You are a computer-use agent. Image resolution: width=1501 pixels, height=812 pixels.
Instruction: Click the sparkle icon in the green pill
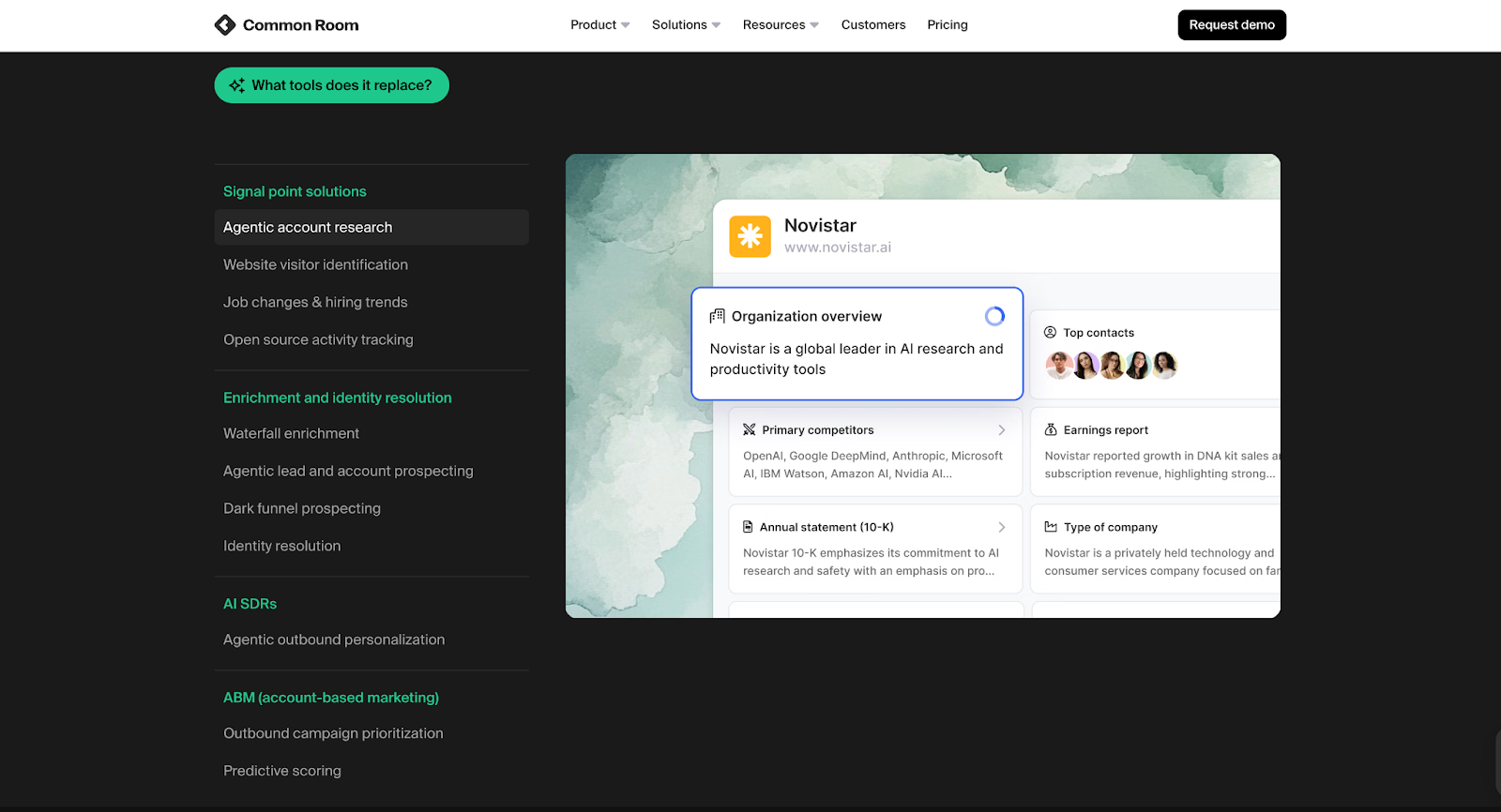236,85
